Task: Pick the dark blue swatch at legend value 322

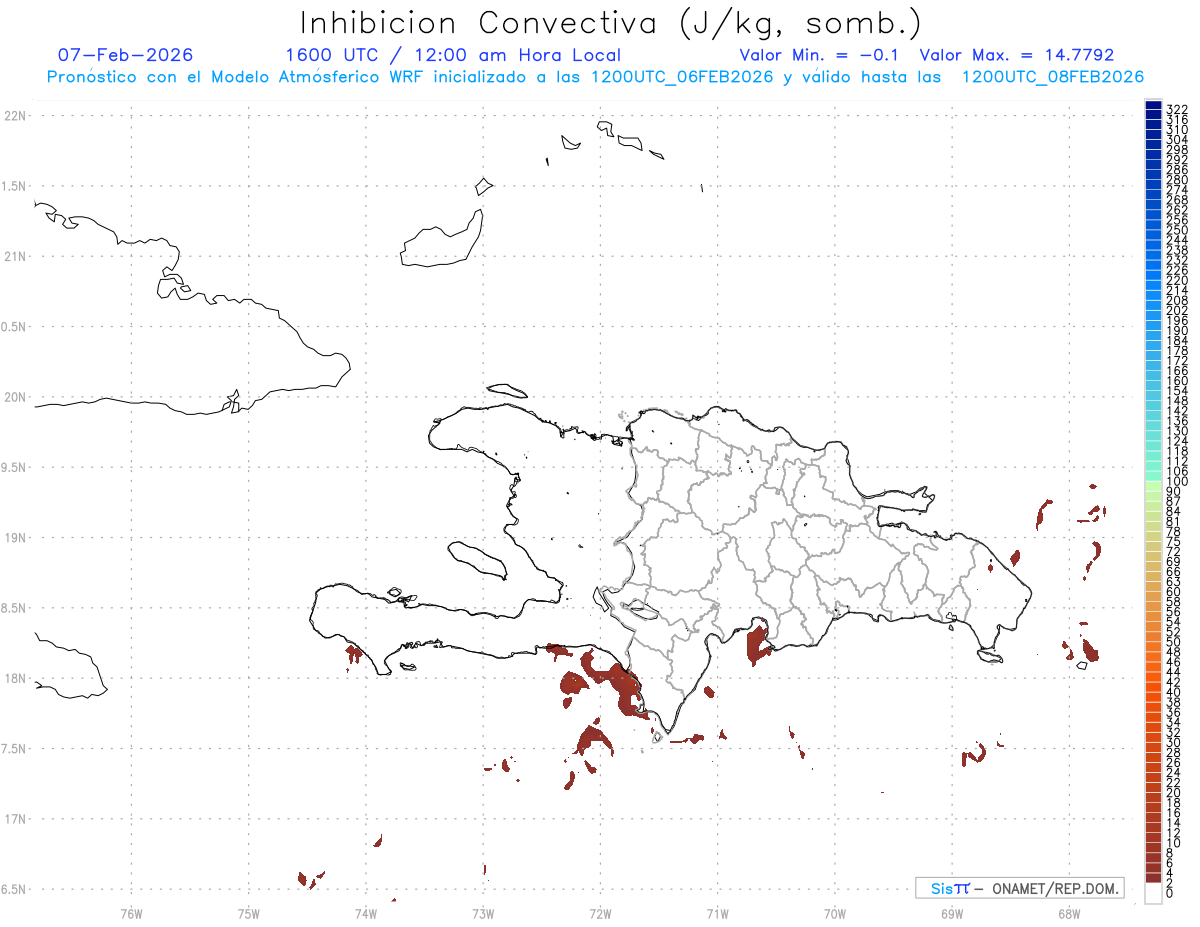Action: (1153, 106)
